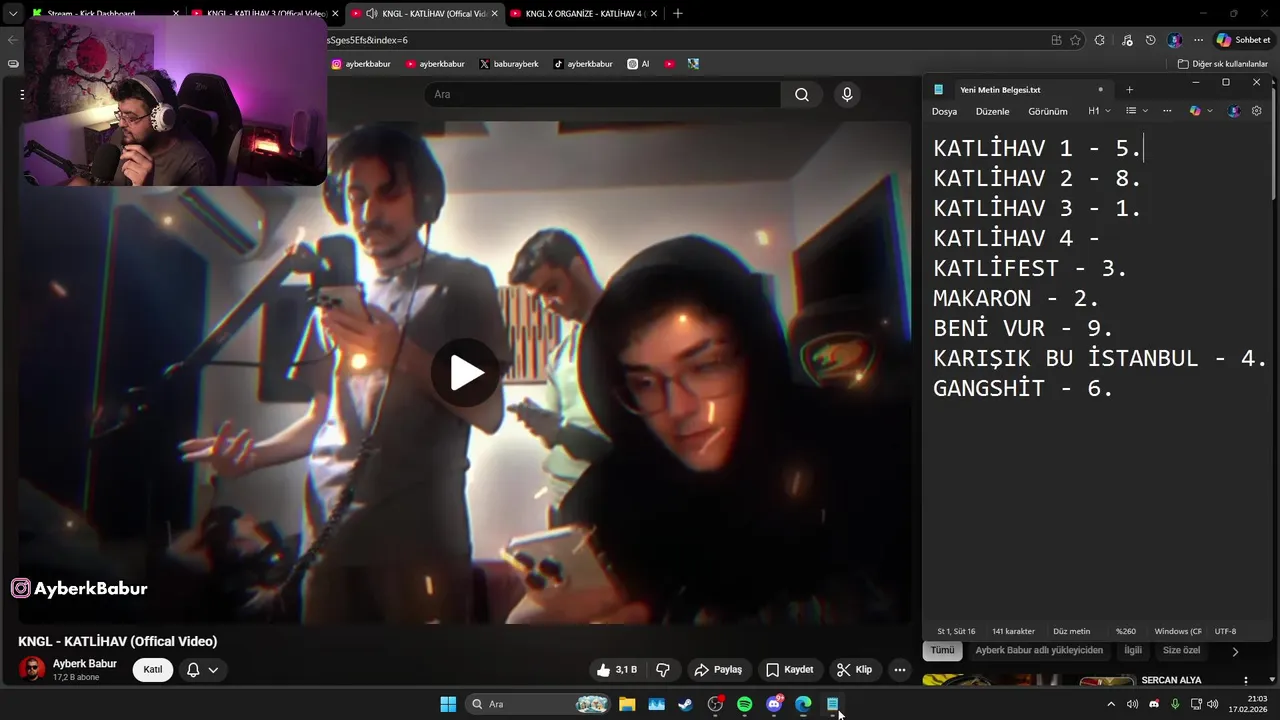Play the KATLİHAV video with center play button
The width and height of the screenshot is (1280, 720).
click(466, 372)
